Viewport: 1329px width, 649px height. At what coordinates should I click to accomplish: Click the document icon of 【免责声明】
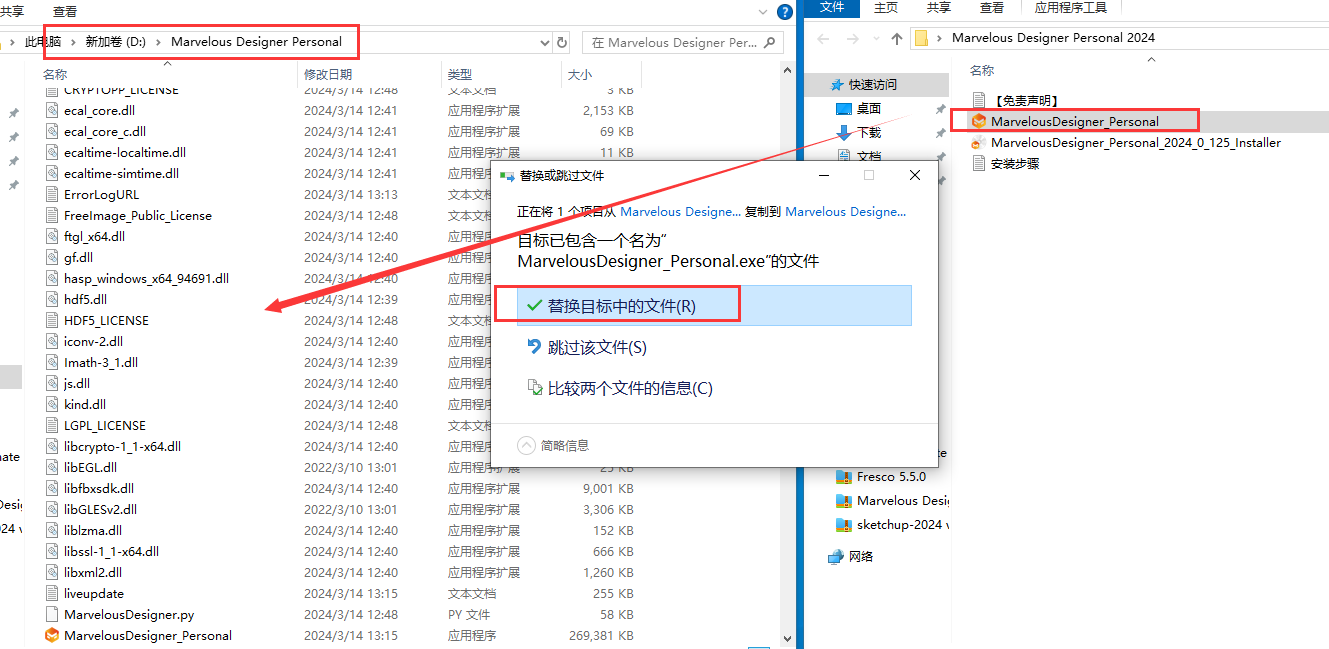pos(979,100)
